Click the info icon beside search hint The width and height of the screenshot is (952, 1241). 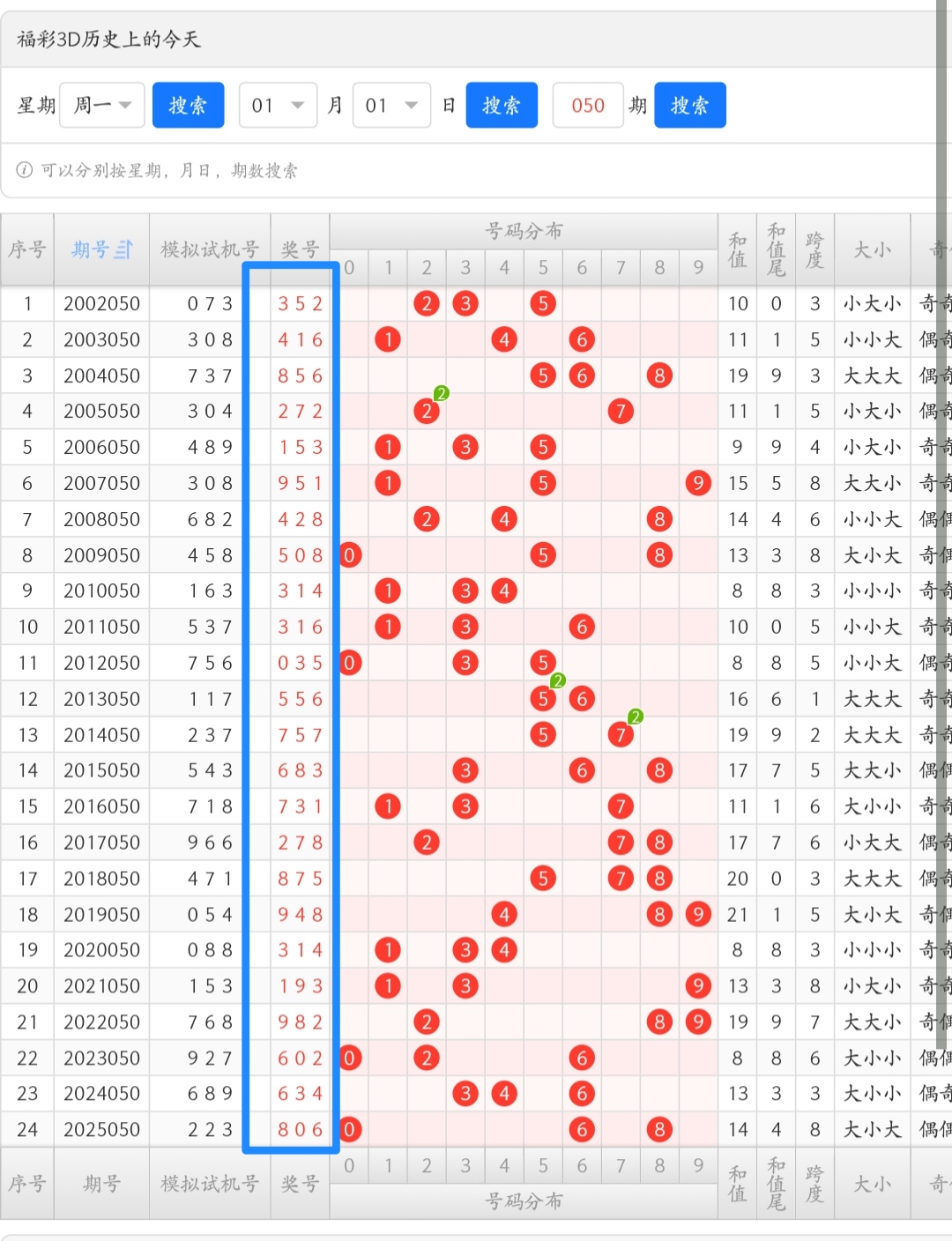click(x=25, y=169)
